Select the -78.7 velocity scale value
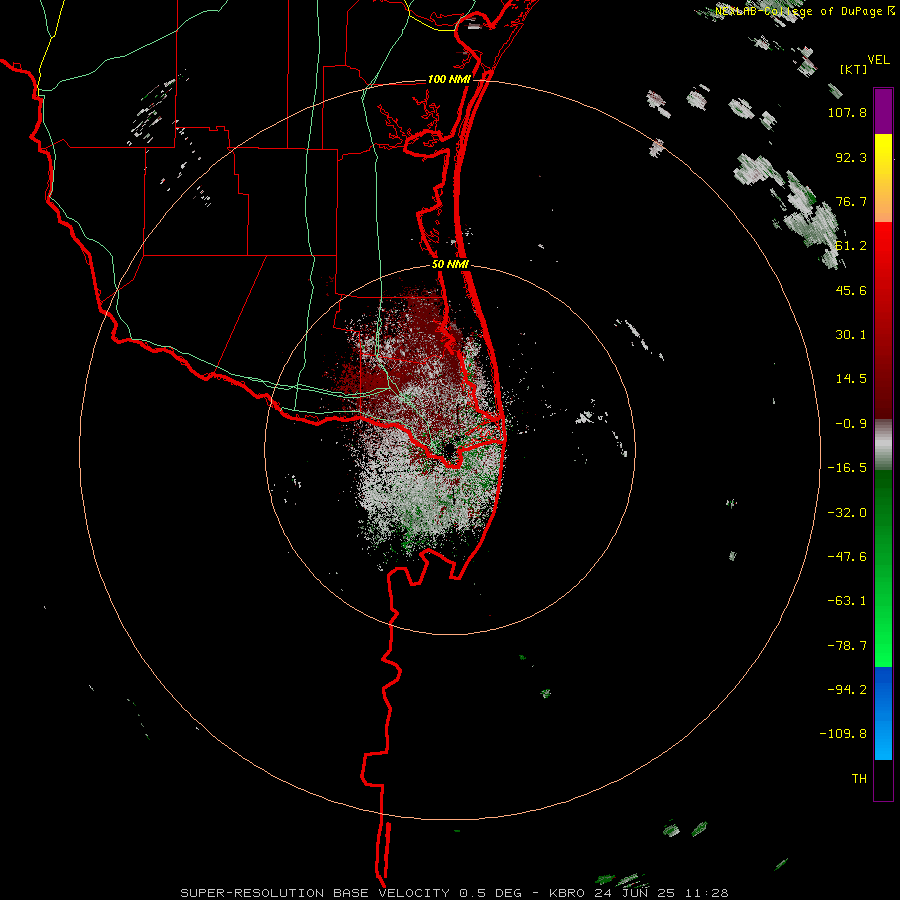 847,646
